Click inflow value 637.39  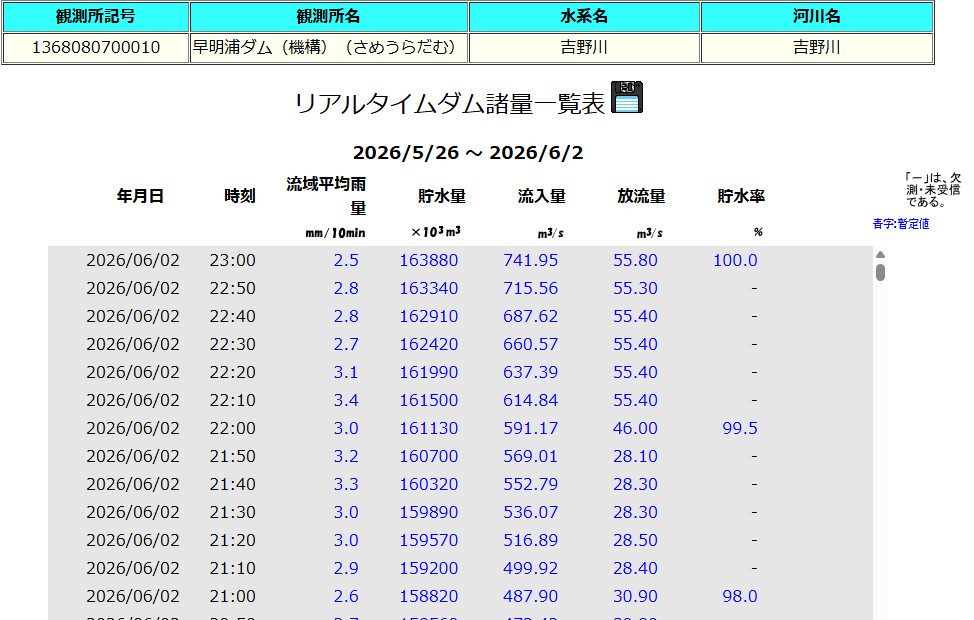click(x=530, y=372)
